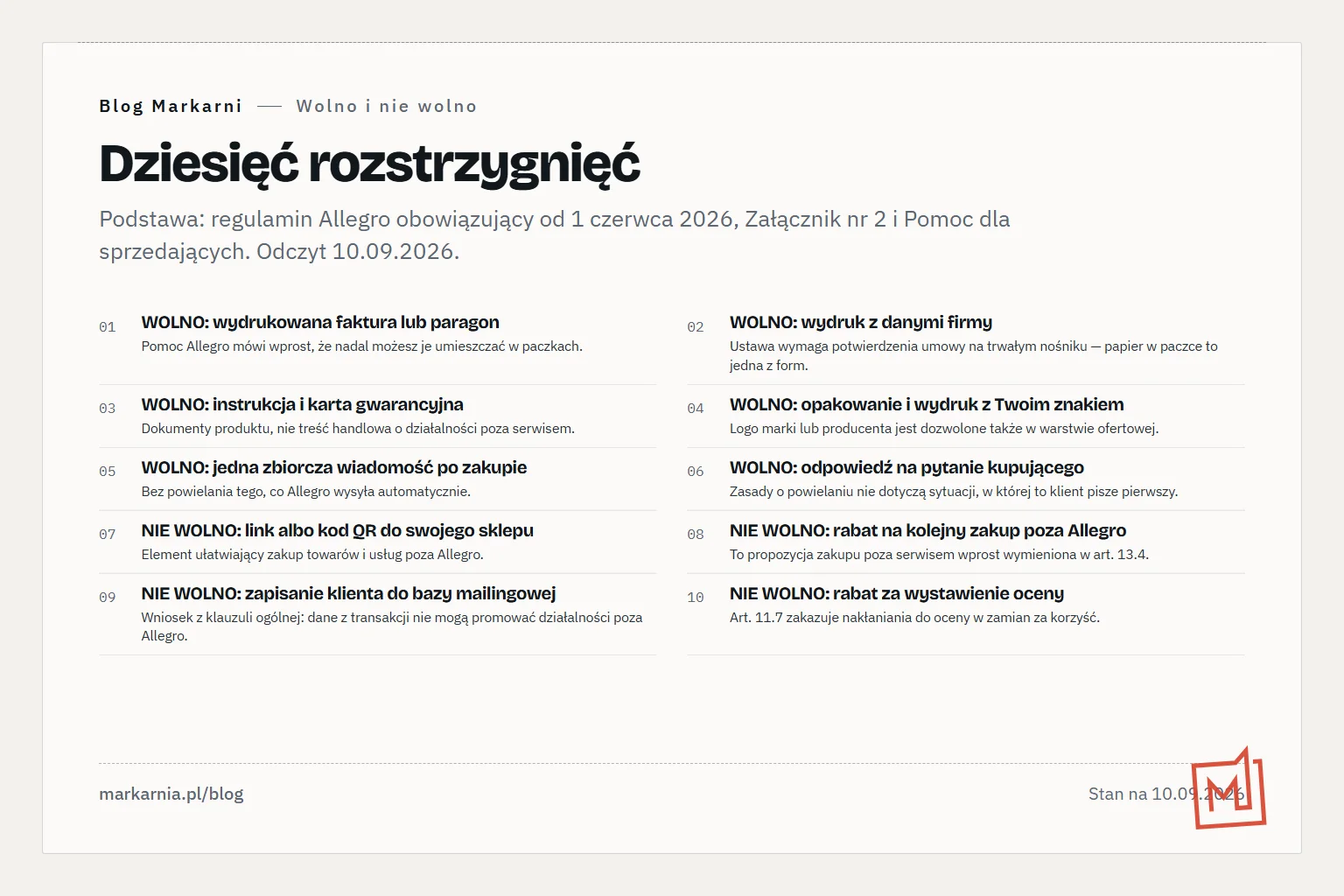Open the markarnia.pl/blog link

coord(171,794)
